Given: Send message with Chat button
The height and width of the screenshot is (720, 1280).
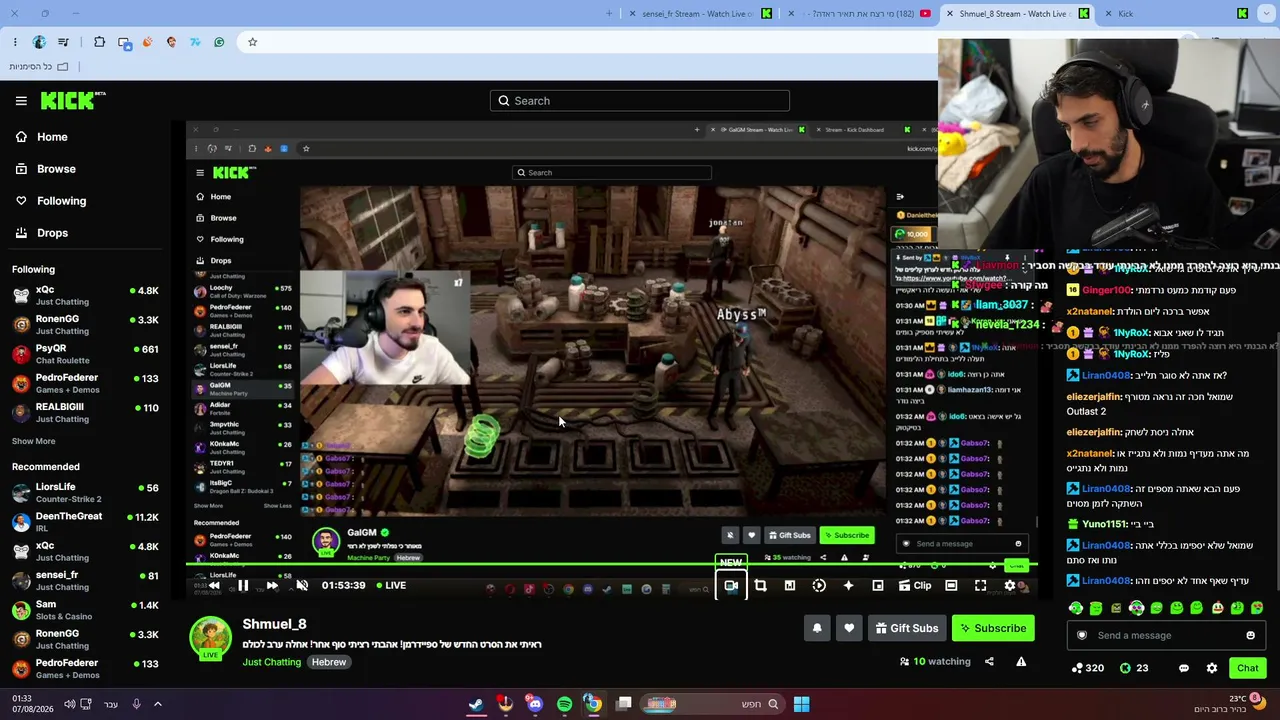Looking at the screenshot, I should (x=1247, y=668).
